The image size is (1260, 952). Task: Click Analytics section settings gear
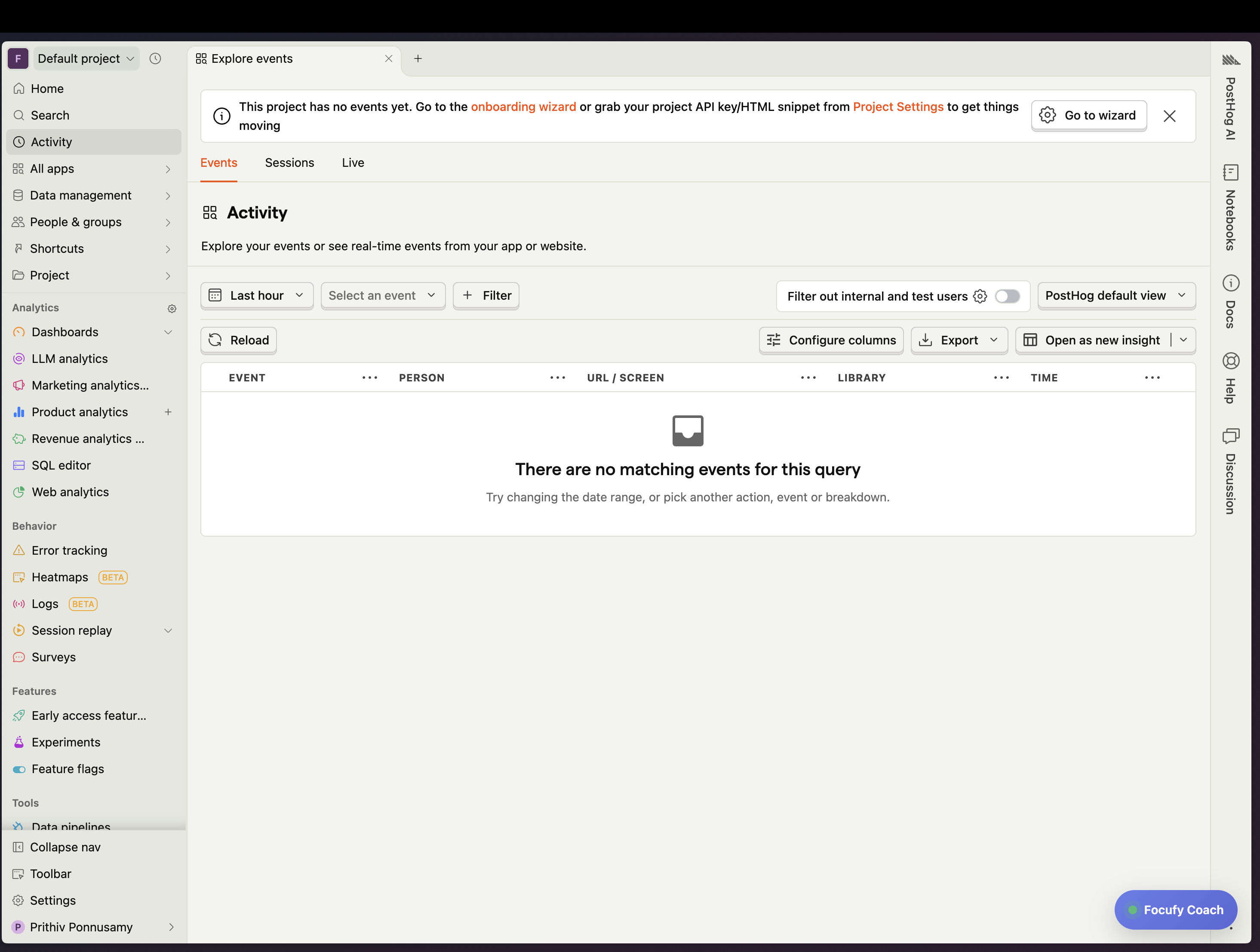(x=172, y=309)
